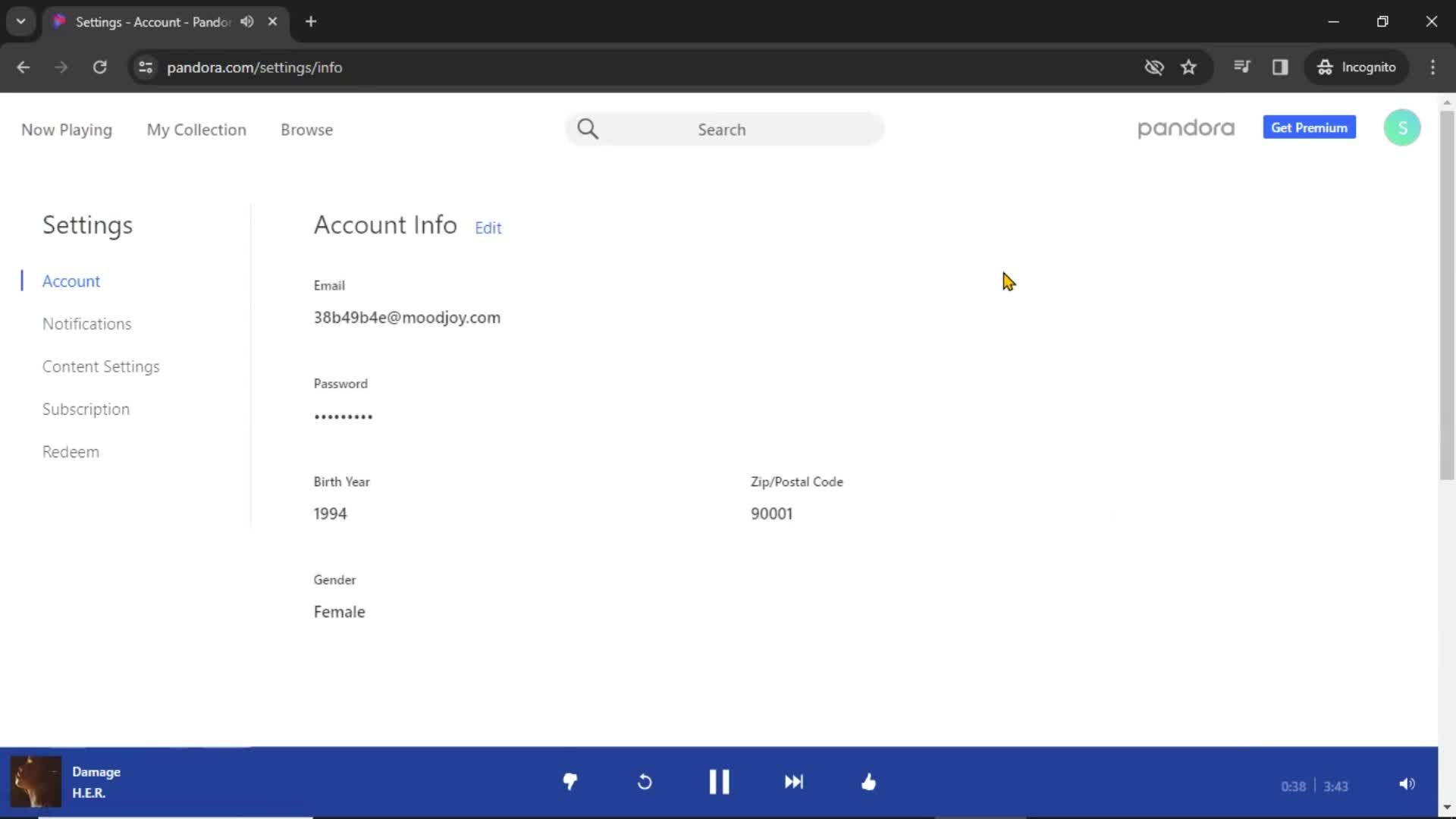Skip to the next track
The width and height of the screenshot is (1456, 819).
point(794,782)
